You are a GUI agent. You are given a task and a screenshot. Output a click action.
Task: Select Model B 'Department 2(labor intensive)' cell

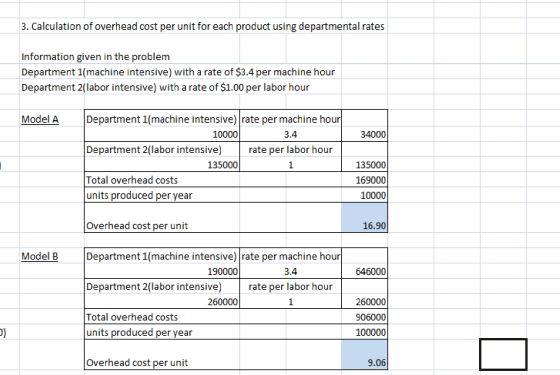(162, 286)
